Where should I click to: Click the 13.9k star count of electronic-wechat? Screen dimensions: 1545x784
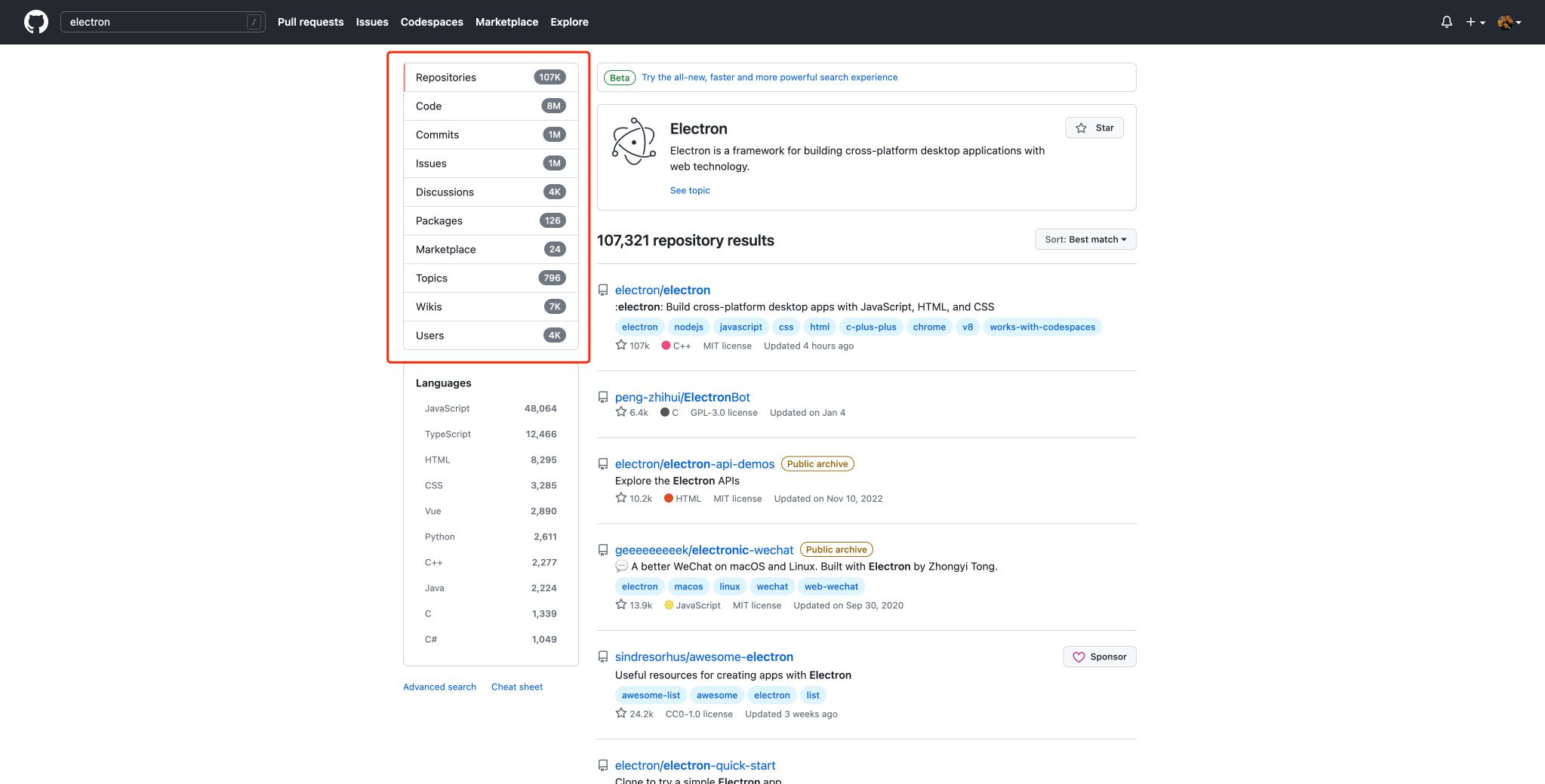pos(633,605)
